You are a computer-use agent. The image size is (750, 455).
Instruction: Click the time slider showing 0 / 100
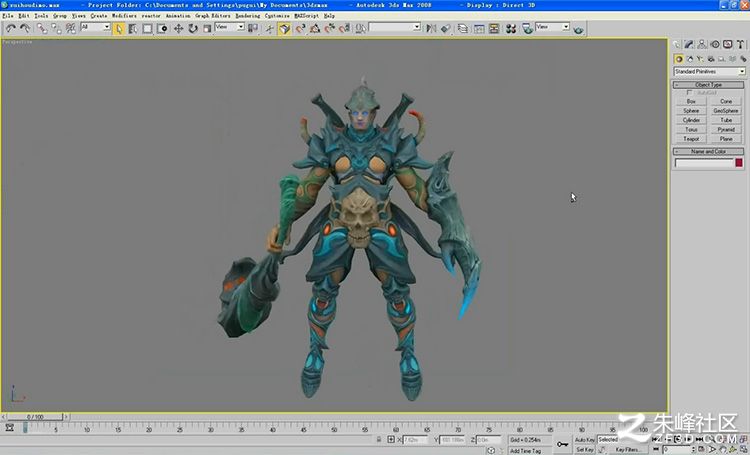[x=35, y=417]
